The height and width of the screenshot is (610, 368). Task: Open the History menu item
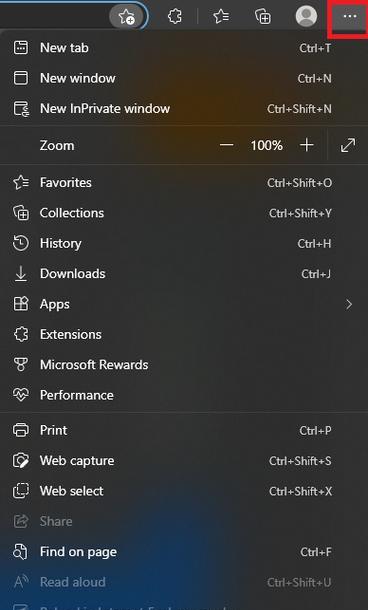184,244
